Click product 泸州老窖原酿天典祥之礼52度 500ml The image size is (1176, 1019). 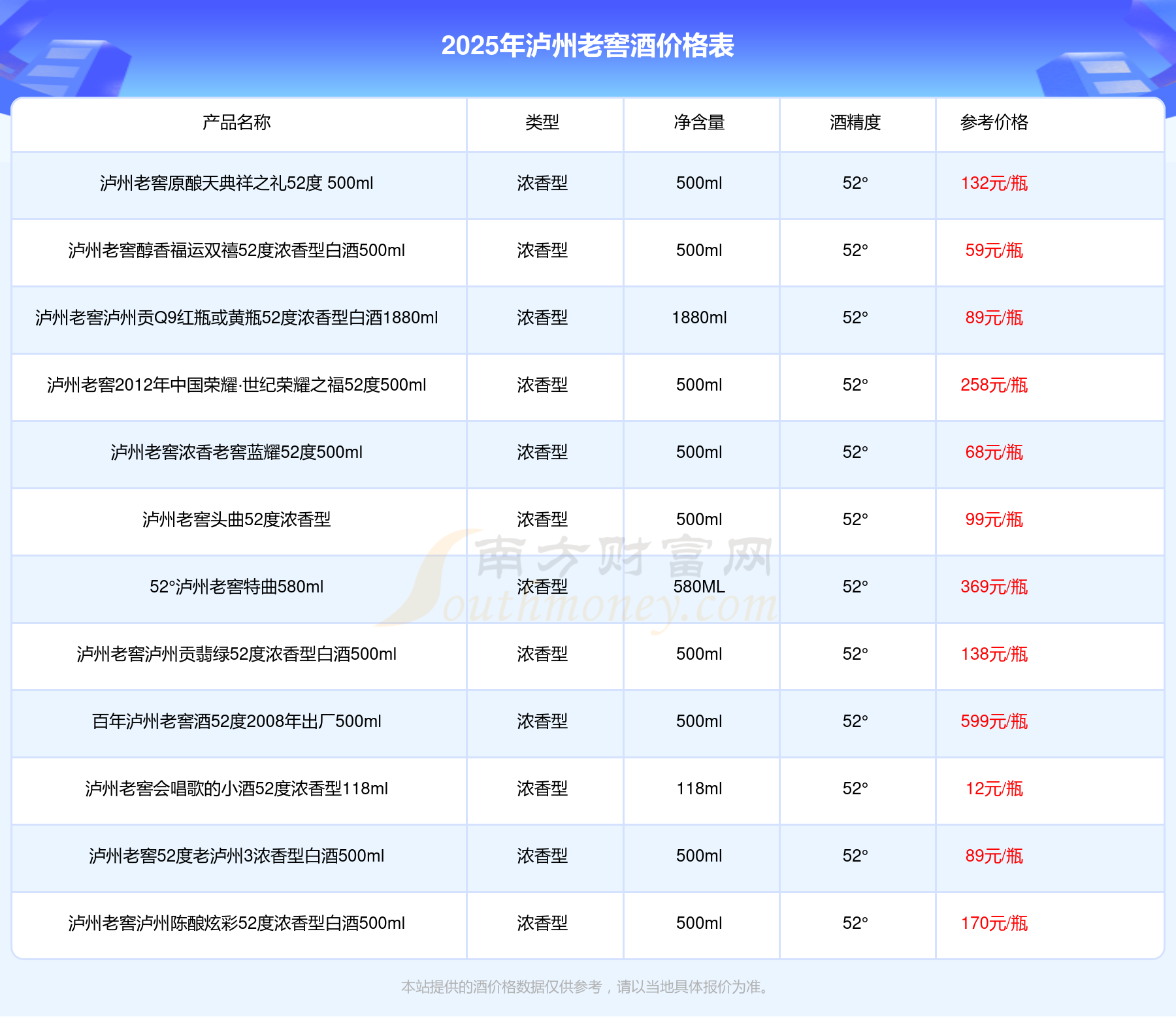click(237, 183)
